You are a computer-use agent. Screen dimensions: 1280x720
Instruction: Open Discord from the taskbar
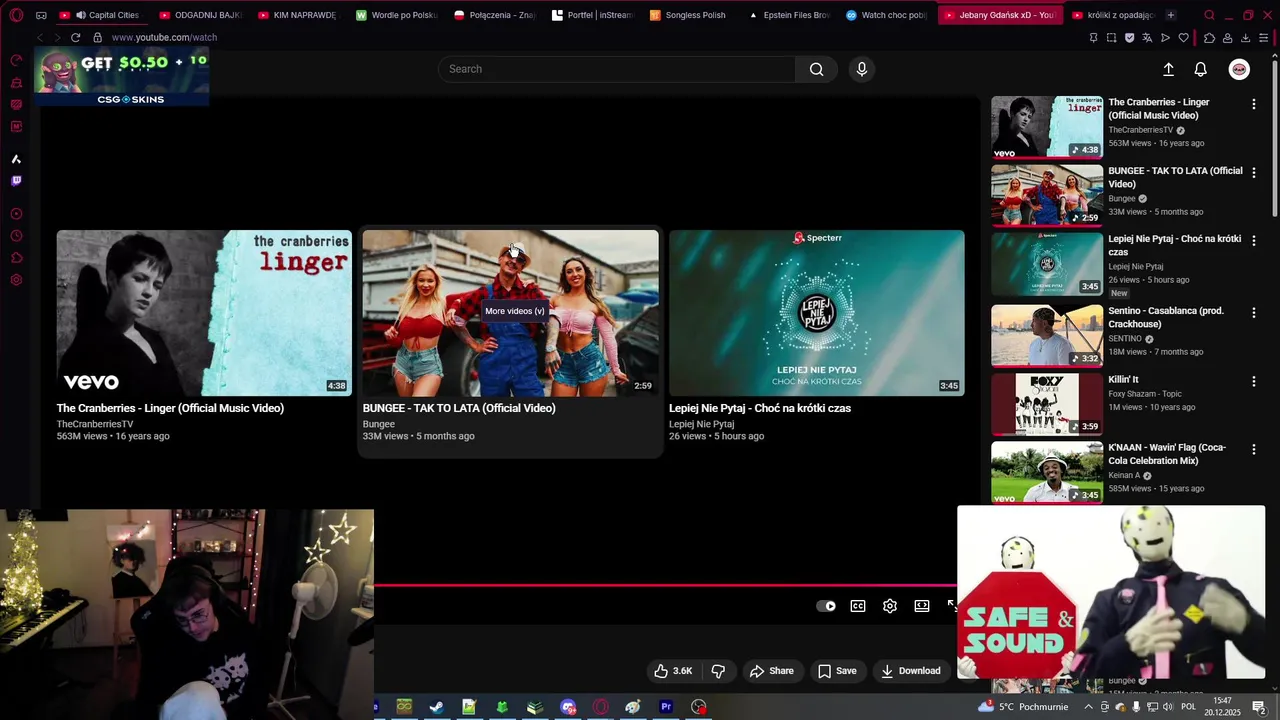568,707
